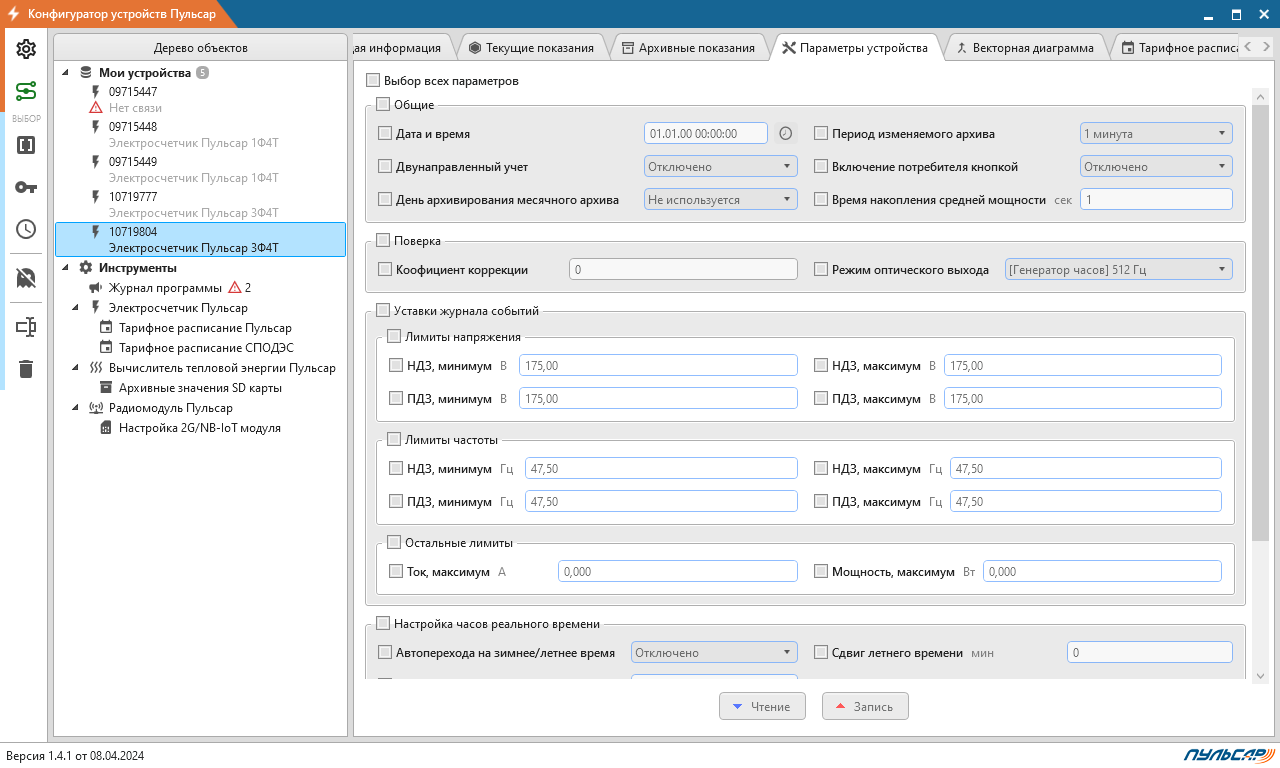Click the lightning icon of device 10719777

tap(96, 197)
